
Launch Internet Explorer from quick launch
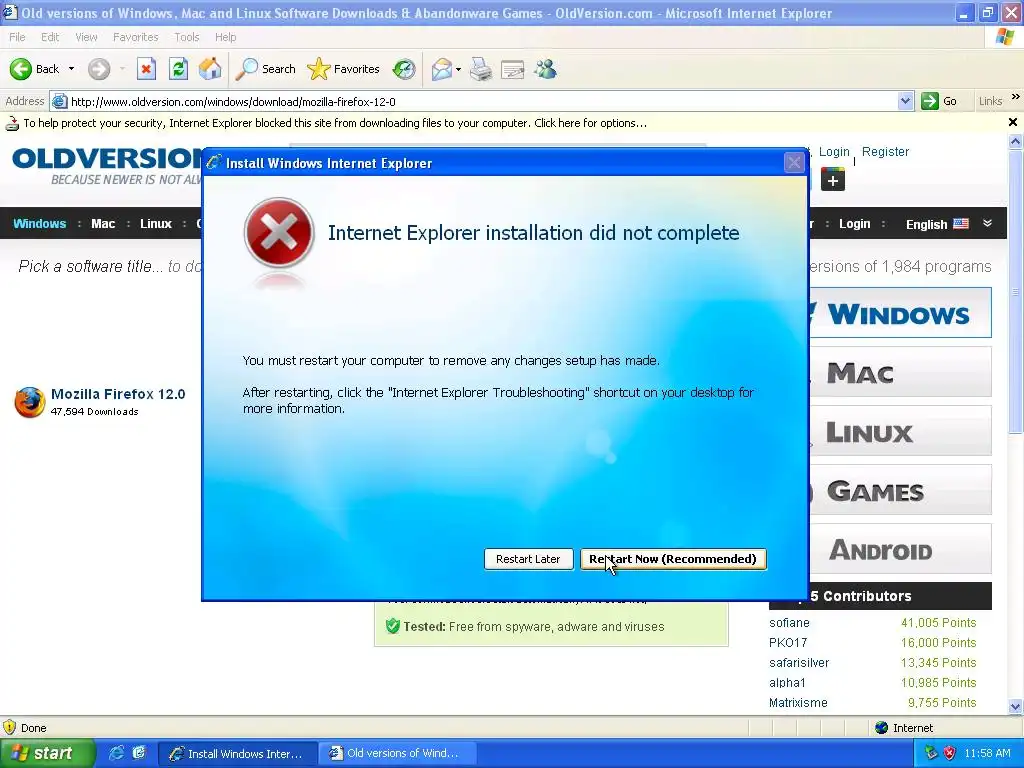point(116,753)
